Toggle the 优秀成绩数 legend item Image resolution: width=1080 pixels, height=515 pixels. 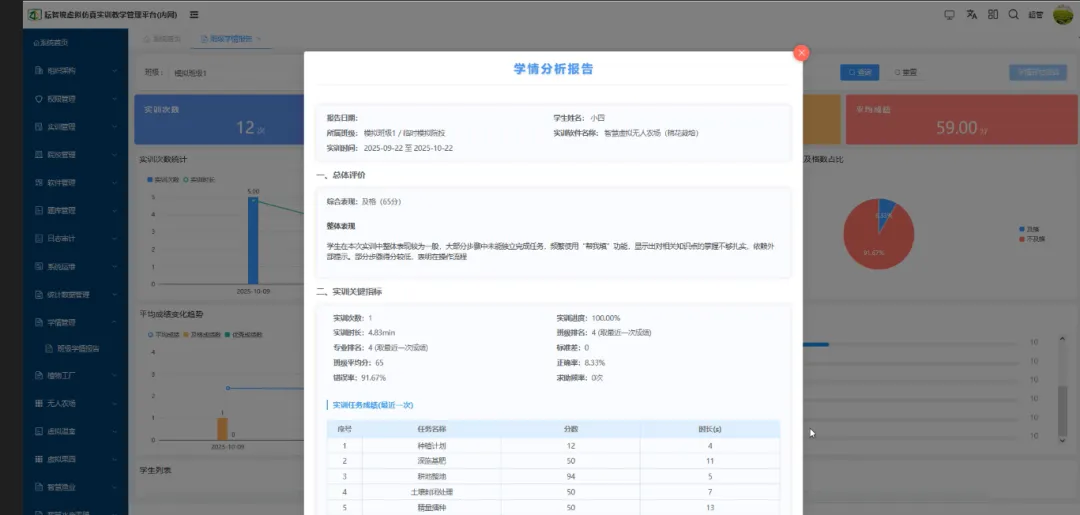point(243,335)
